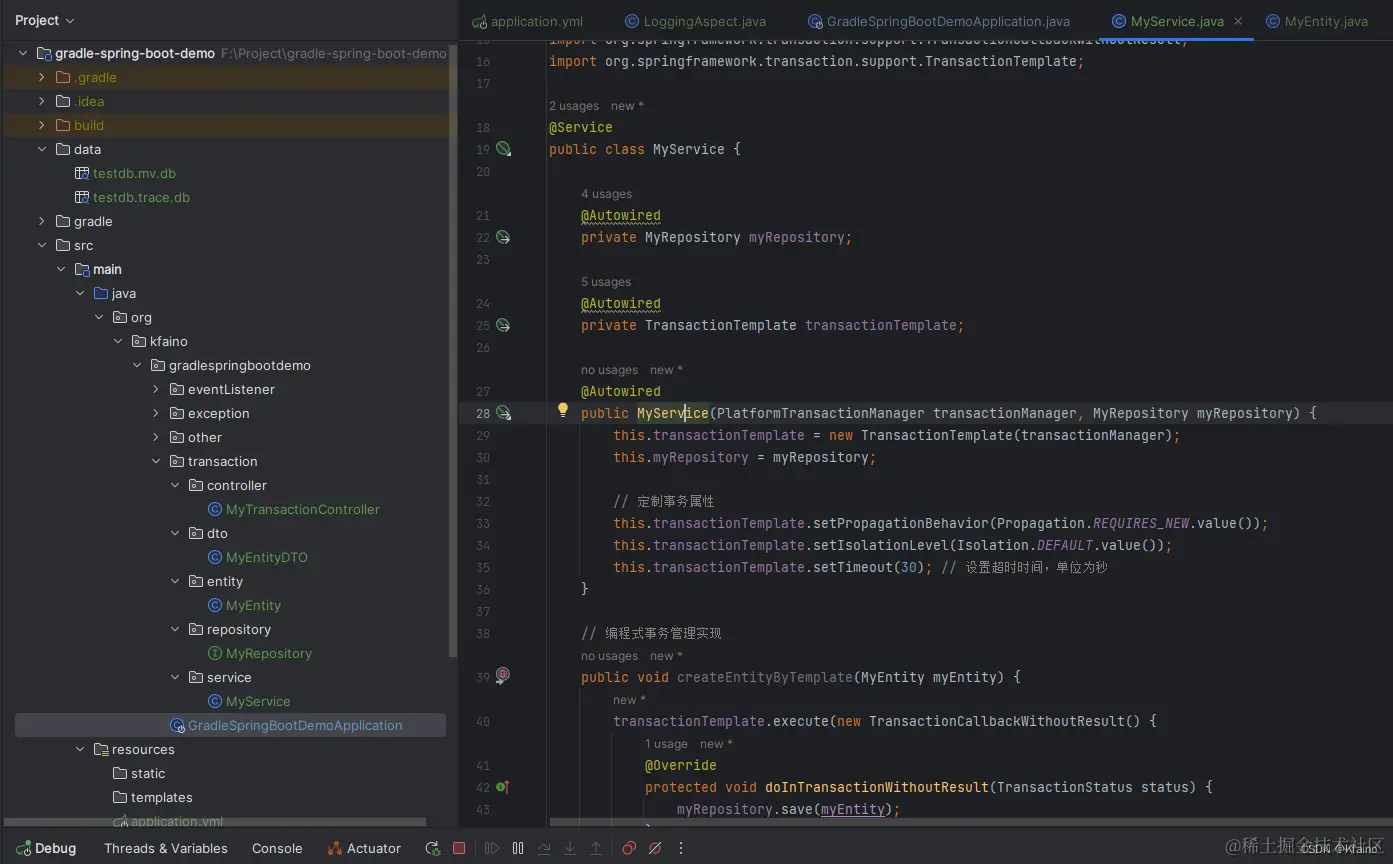This screenshot has width=1393, height=864.
Task: Click the Spring bean gutter icon on line 19
Action: (503, 149)
